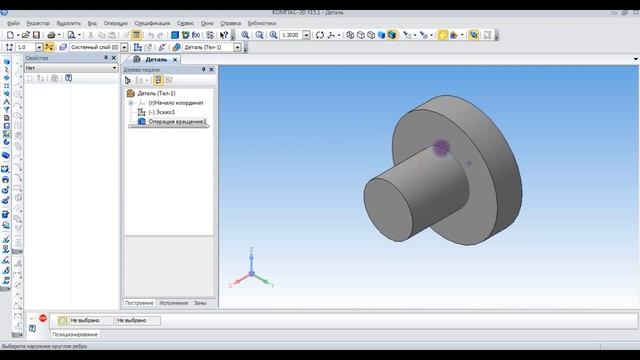Select the wireframe display cube icon
Screen dimensions: 640x360
(350, 35)
